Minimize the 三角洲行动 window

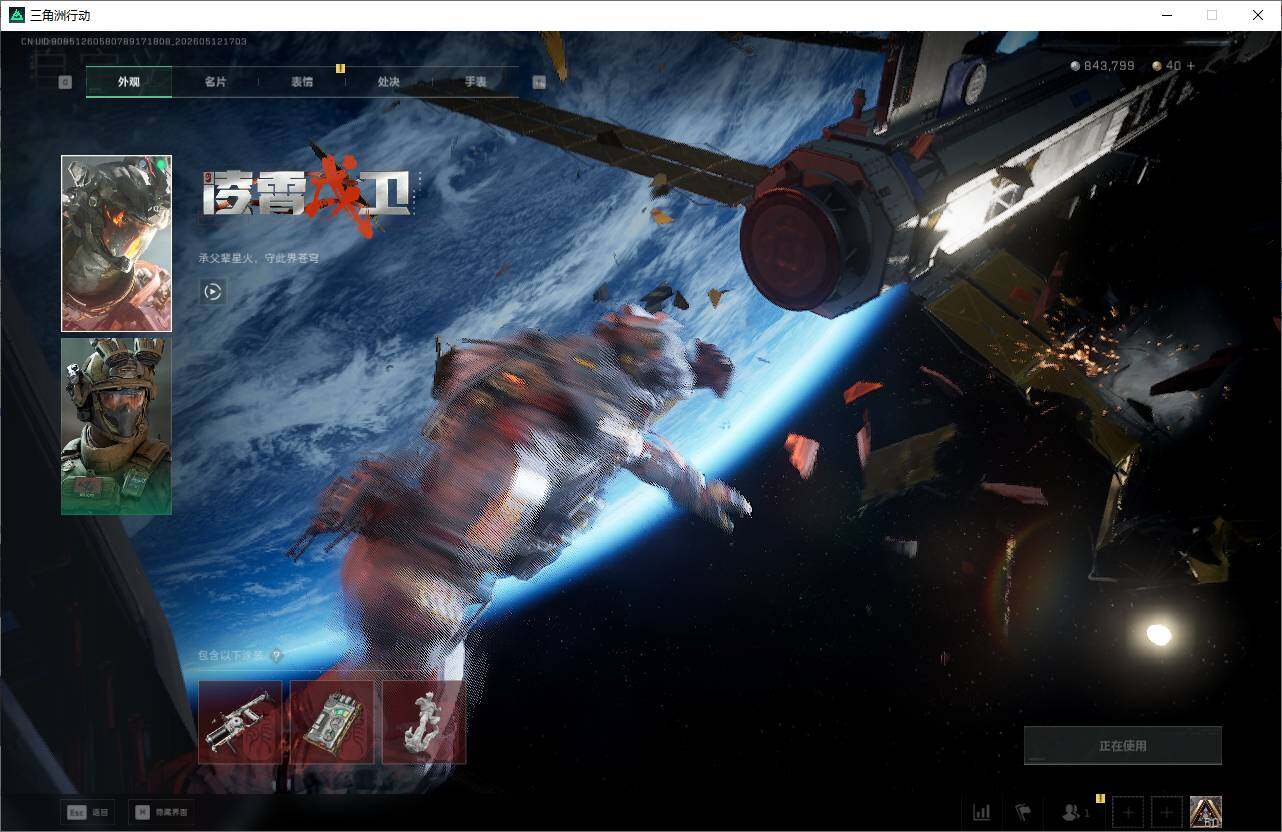[1167, 15]
